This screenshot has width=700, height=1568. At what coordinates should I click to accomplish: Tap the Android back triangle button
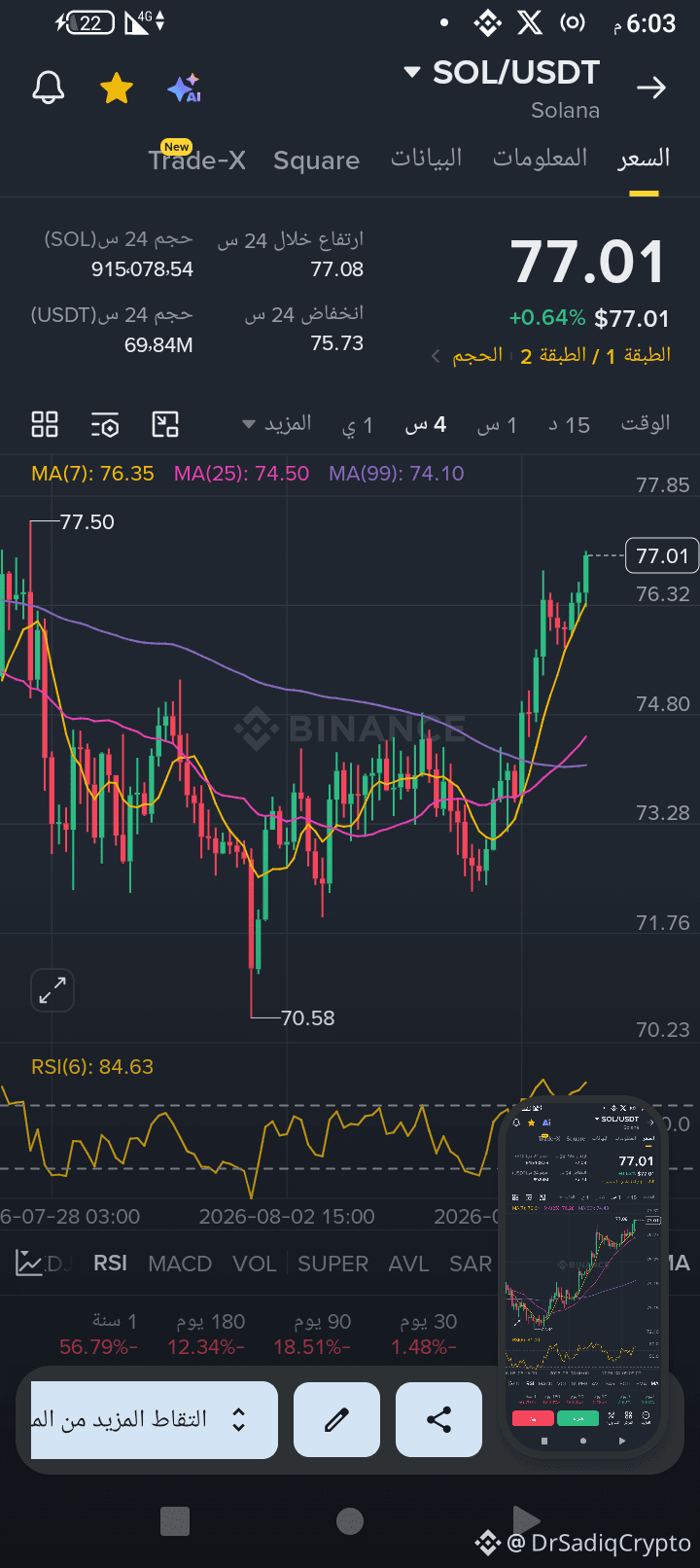point(525,1520)
